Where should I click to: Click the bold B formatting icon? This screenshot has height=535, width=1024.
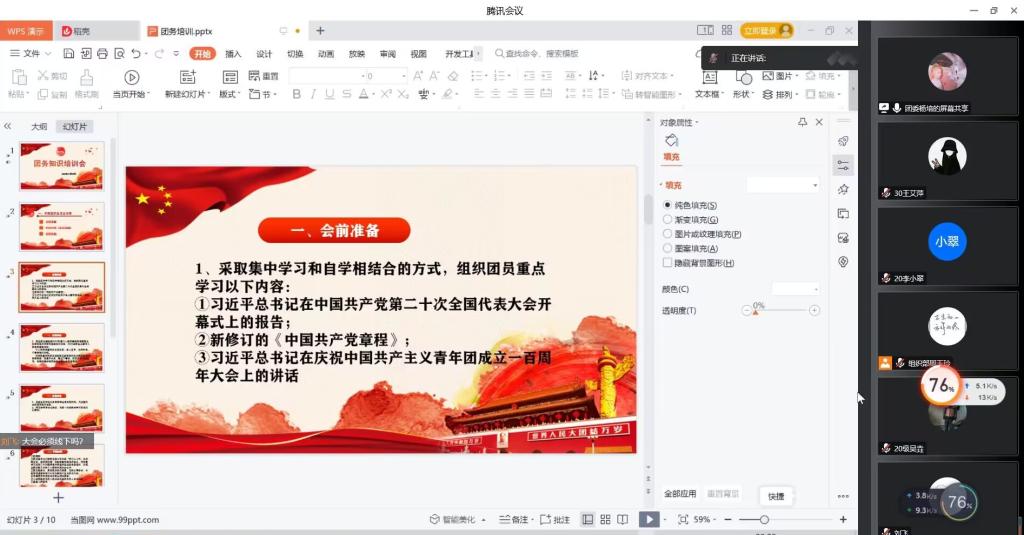tap(297, 94)
